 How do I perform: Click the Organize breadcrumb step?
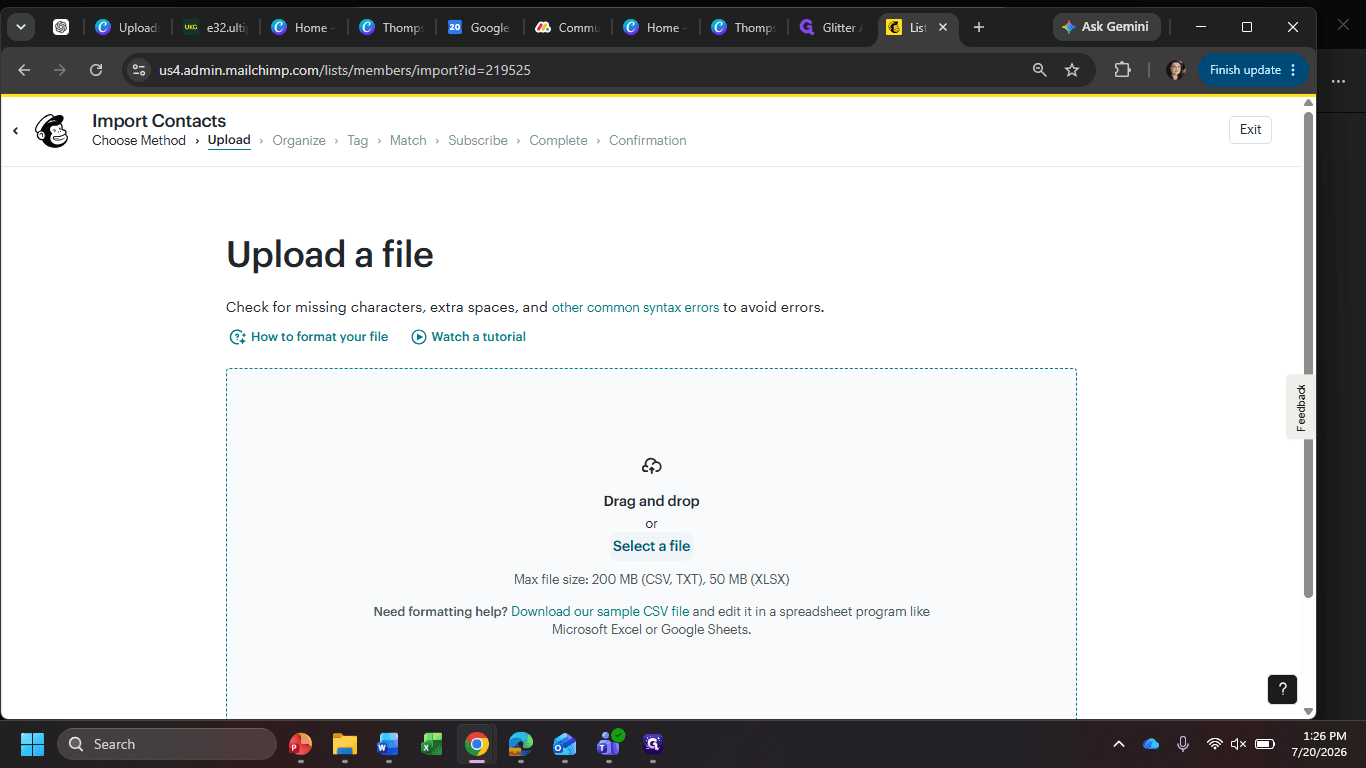click(299, 141)
